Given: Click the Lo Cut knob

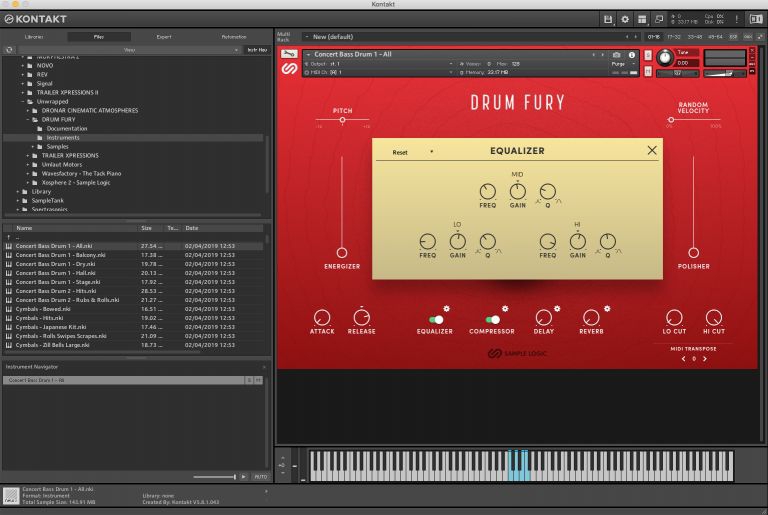Looking at the screenshot, I should click(x=674, y=318).
